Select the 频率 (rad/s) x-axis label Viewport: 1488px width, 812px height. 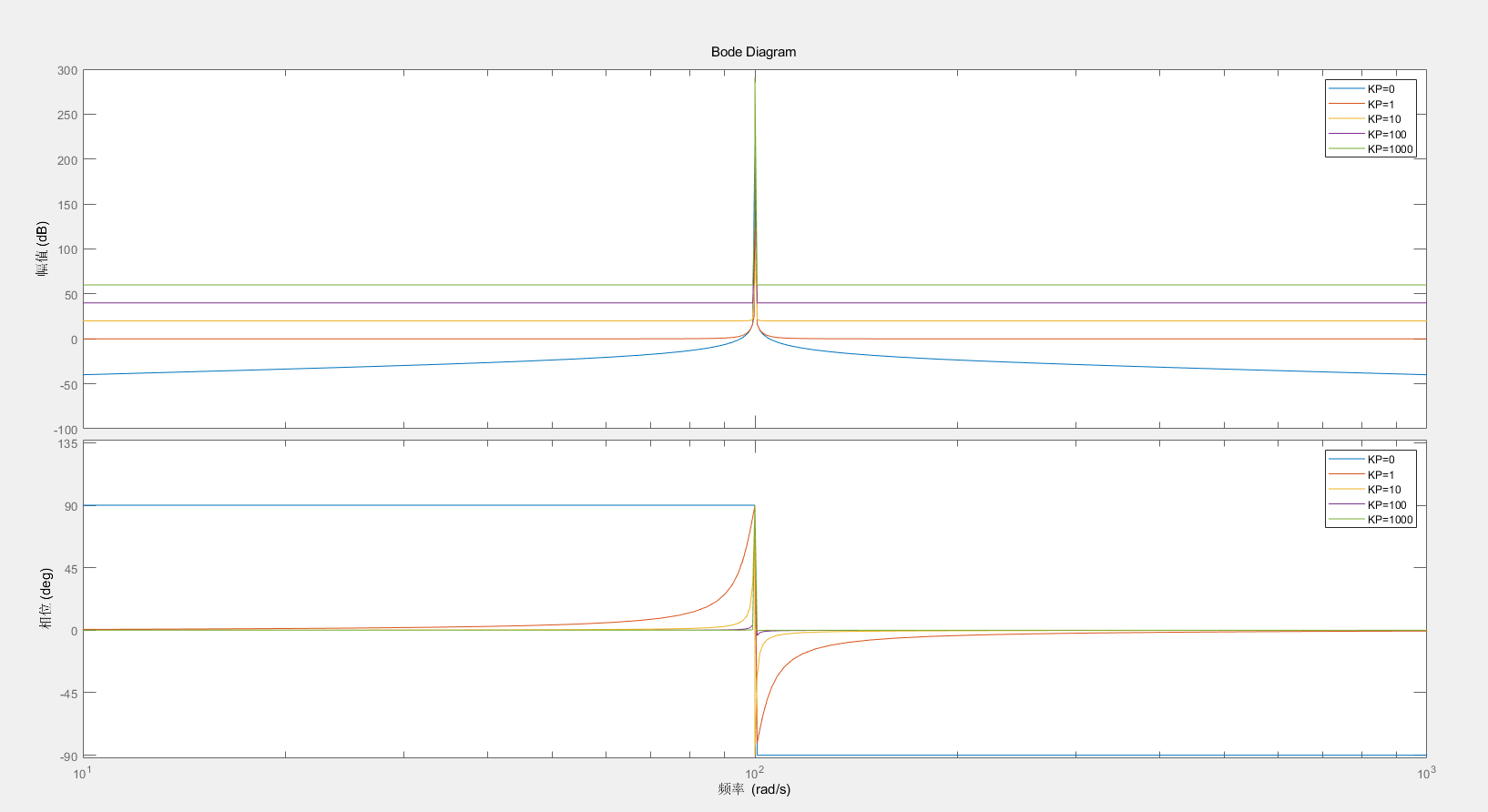click(753, 789)
